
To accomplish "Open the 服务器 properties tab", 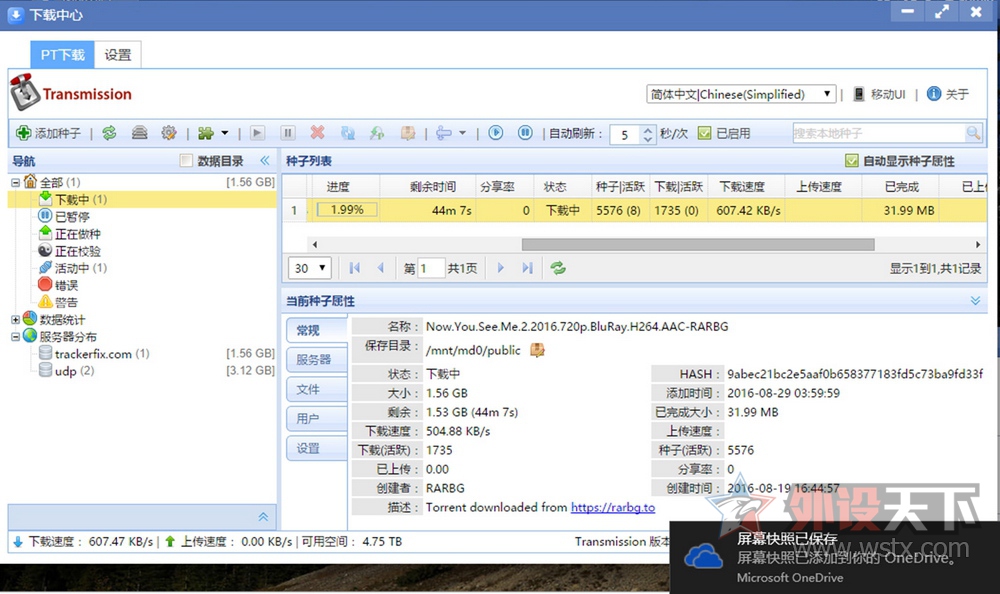I will coord(316,359).
